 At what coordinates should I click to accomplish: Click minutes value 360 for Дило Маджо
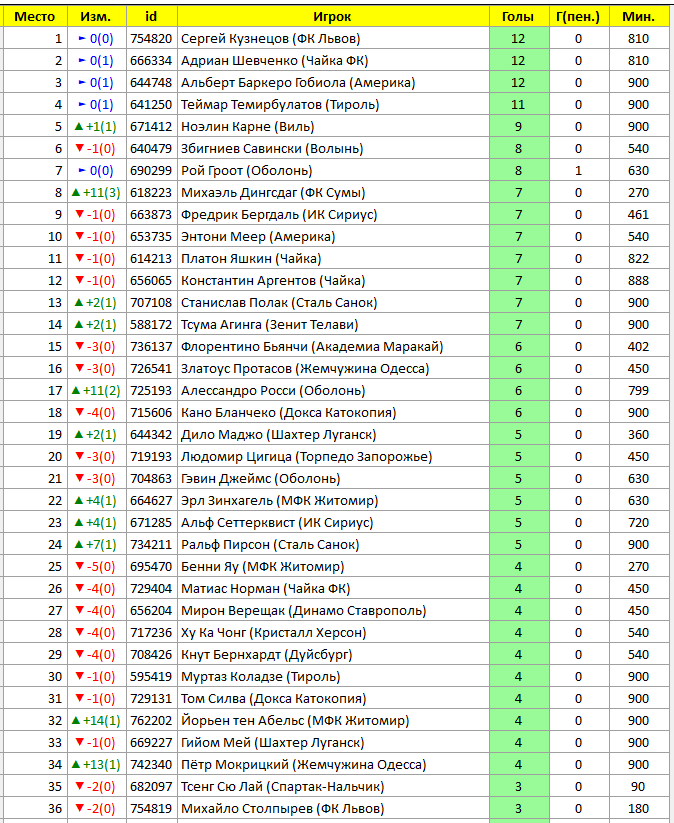(x=639, y=435)
